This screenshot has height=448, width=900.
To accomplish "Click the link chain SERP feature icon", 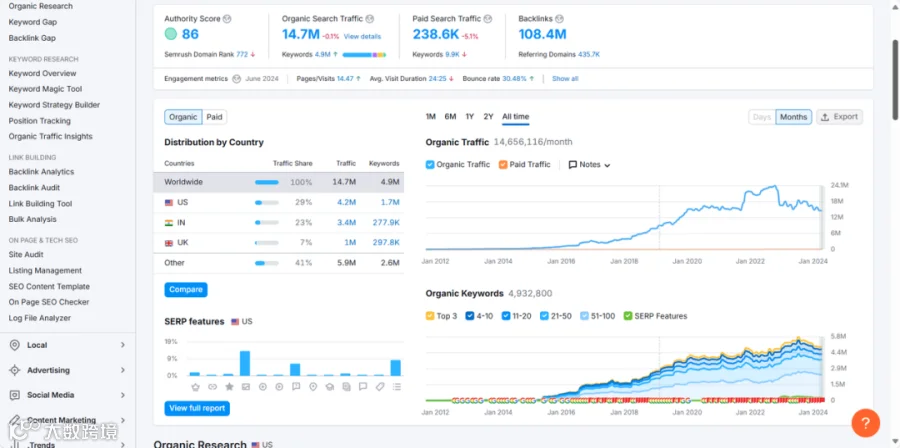I will coord(212,387).
